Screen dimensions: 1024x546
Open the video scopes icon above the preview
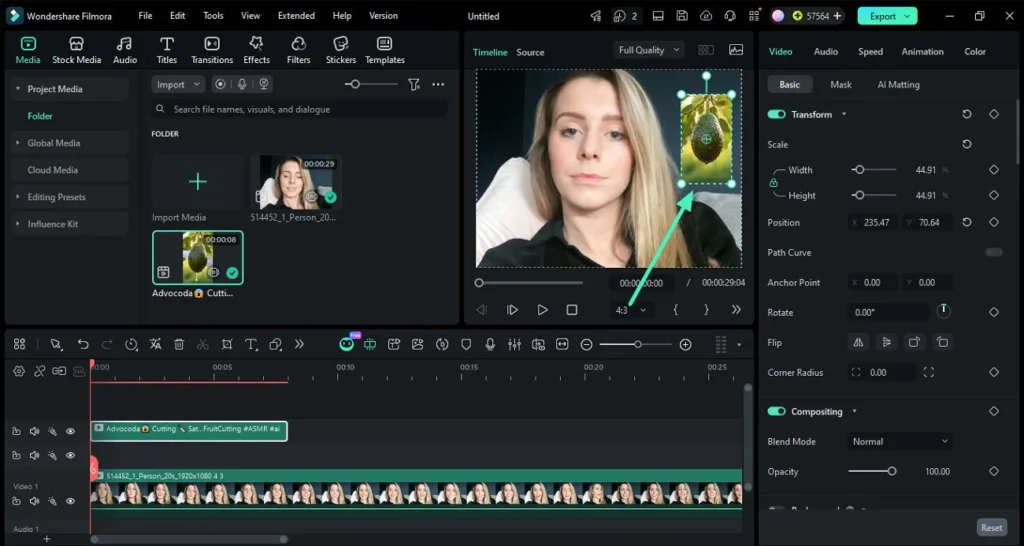pos(736,50)
